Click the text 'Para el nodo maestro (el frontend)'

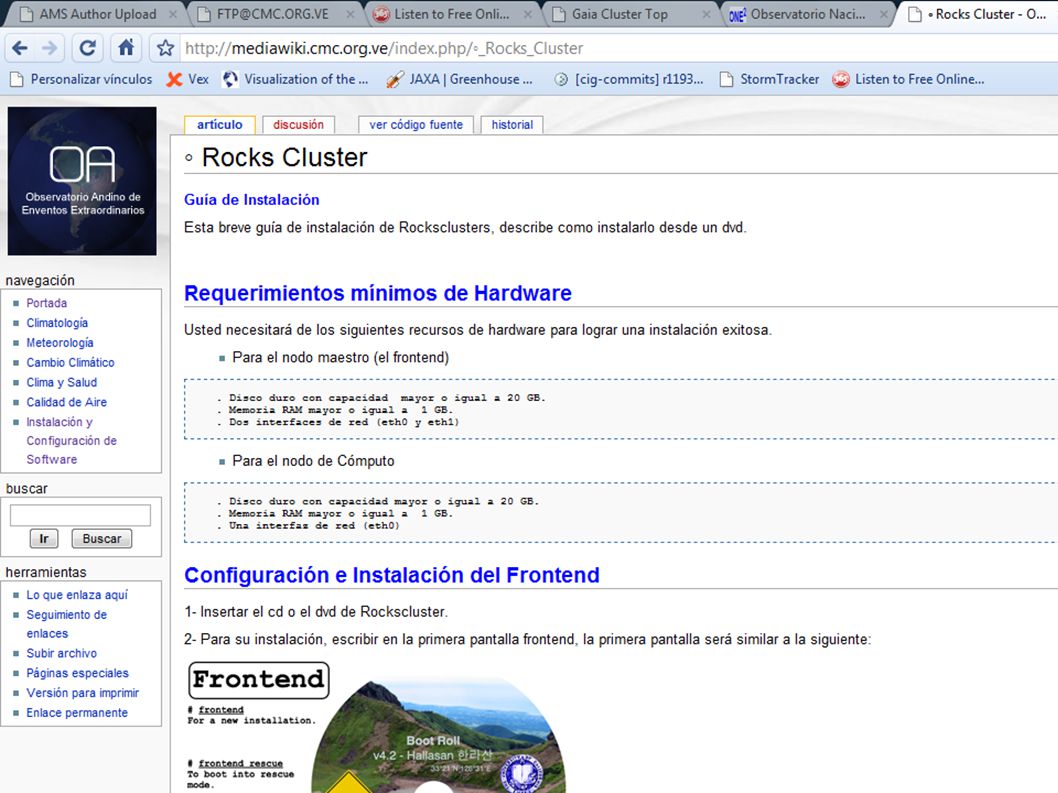(x=341, y=358)
